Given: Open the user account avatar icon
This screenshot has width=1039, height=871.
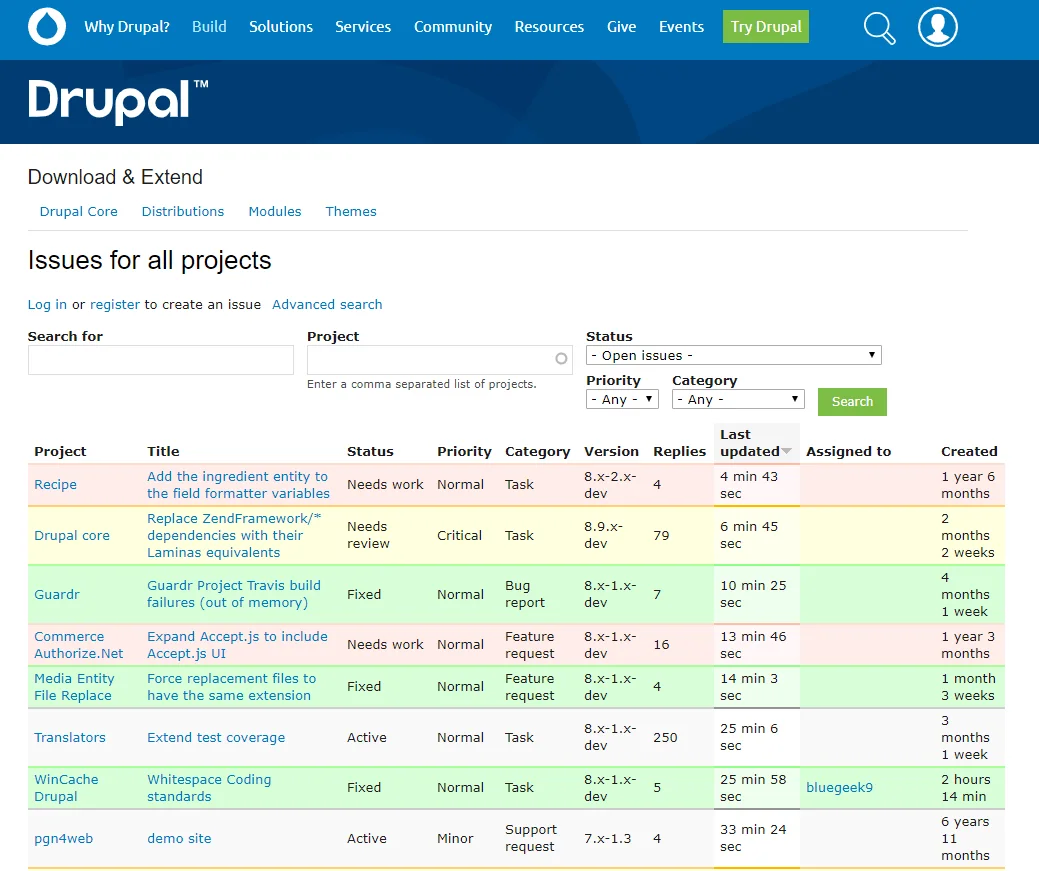Looking at the screenshot, I should pyautogui.click(x=938, y=27).
